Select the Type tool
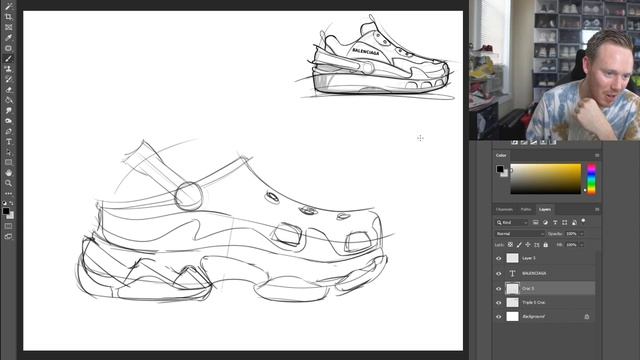This screenshot has height=360, width=640. pos(8,142)
